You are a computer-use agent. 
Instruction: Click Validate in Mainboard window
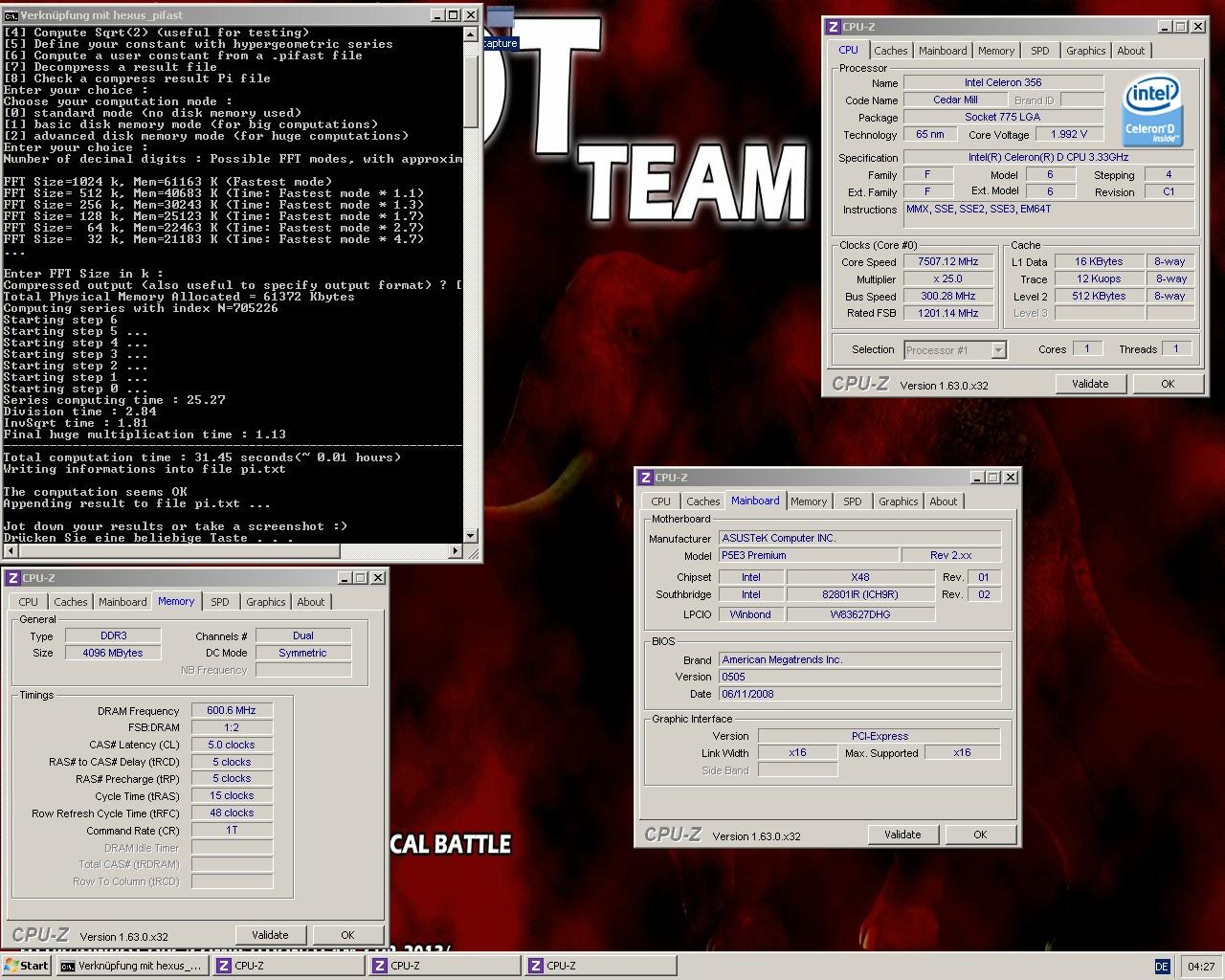click(902, 835)
